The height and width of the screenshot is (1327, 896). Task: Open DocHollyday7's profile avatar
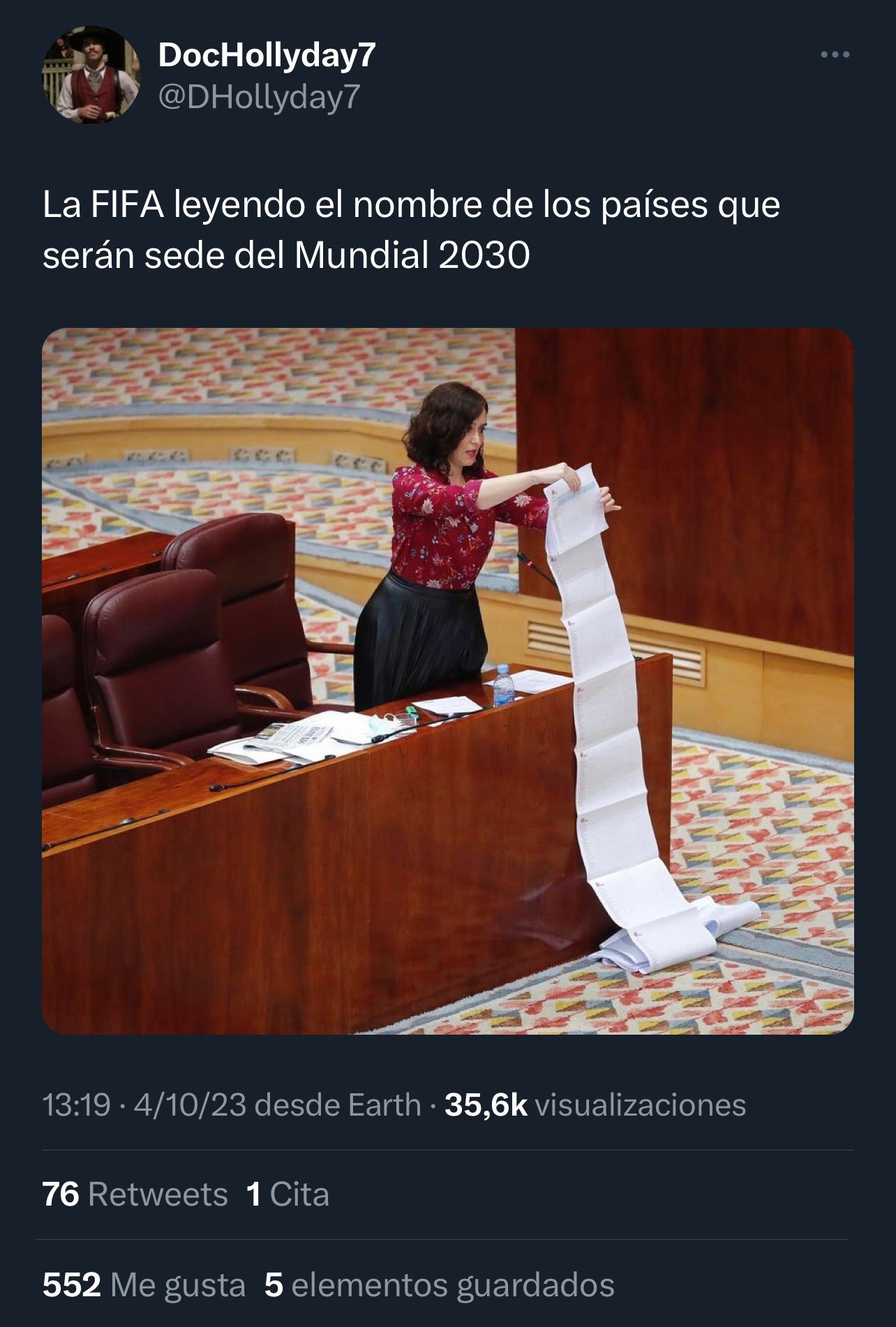(x=91, y=75)
